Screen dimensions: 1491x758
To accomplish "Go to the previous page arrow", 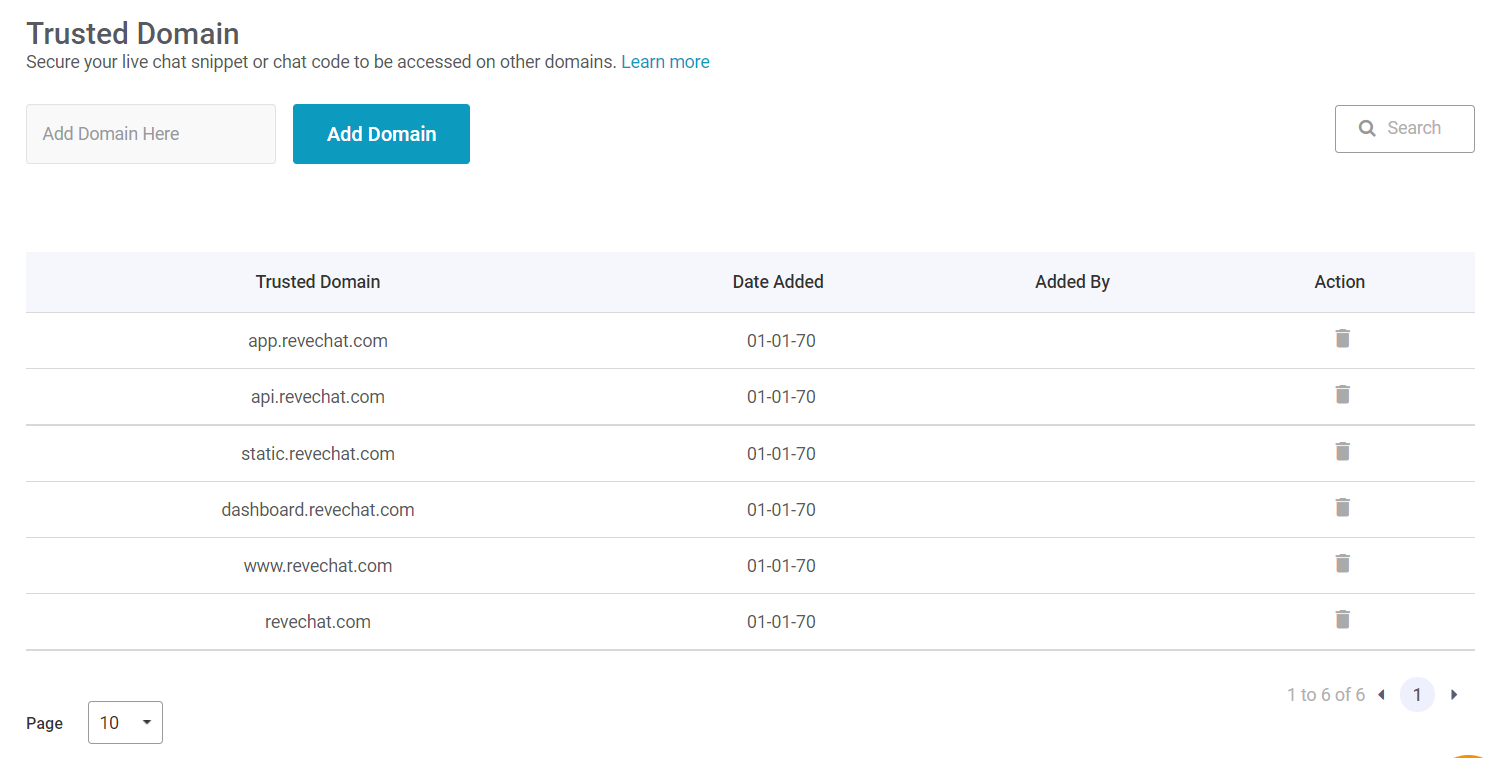I will [1381, 694].
